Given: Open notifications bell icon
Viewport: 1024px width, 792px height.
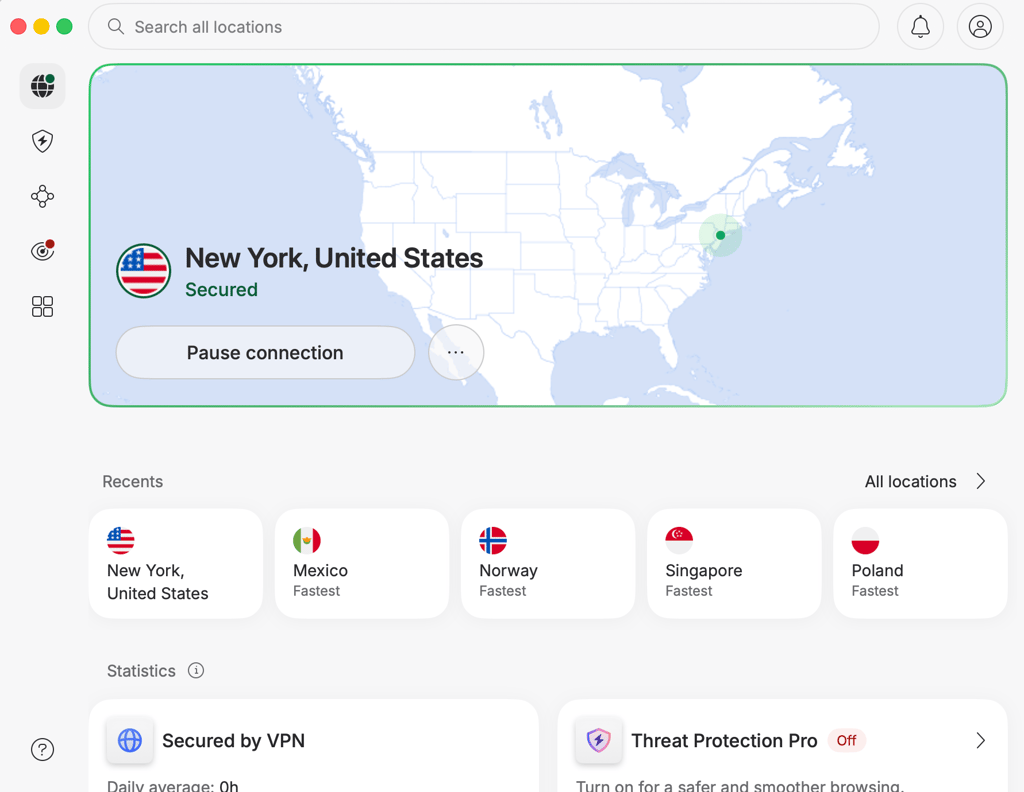Looking at the screenshot, I should click(920, 27).
